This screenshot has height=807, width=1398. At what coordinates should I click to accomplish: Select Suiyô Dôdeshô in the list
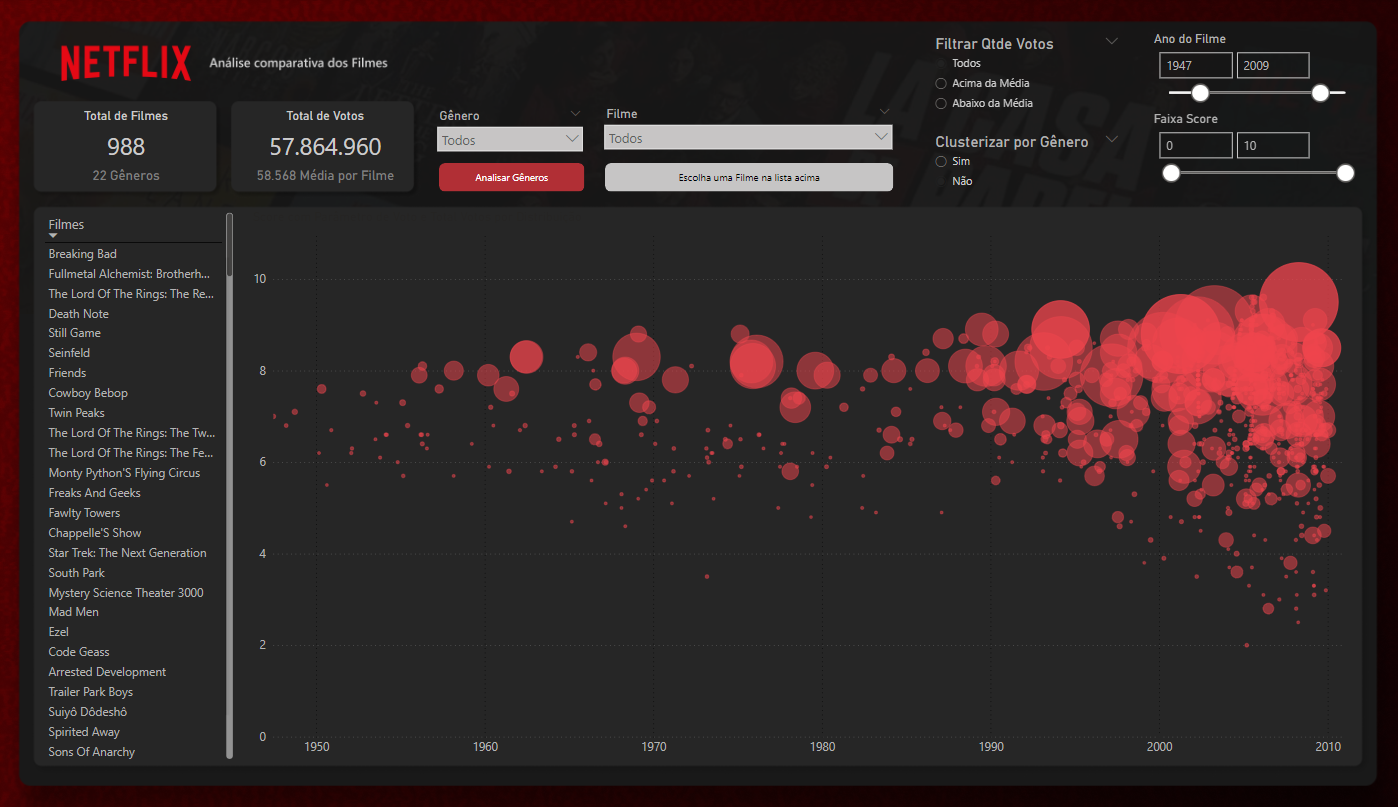(87, 712)
